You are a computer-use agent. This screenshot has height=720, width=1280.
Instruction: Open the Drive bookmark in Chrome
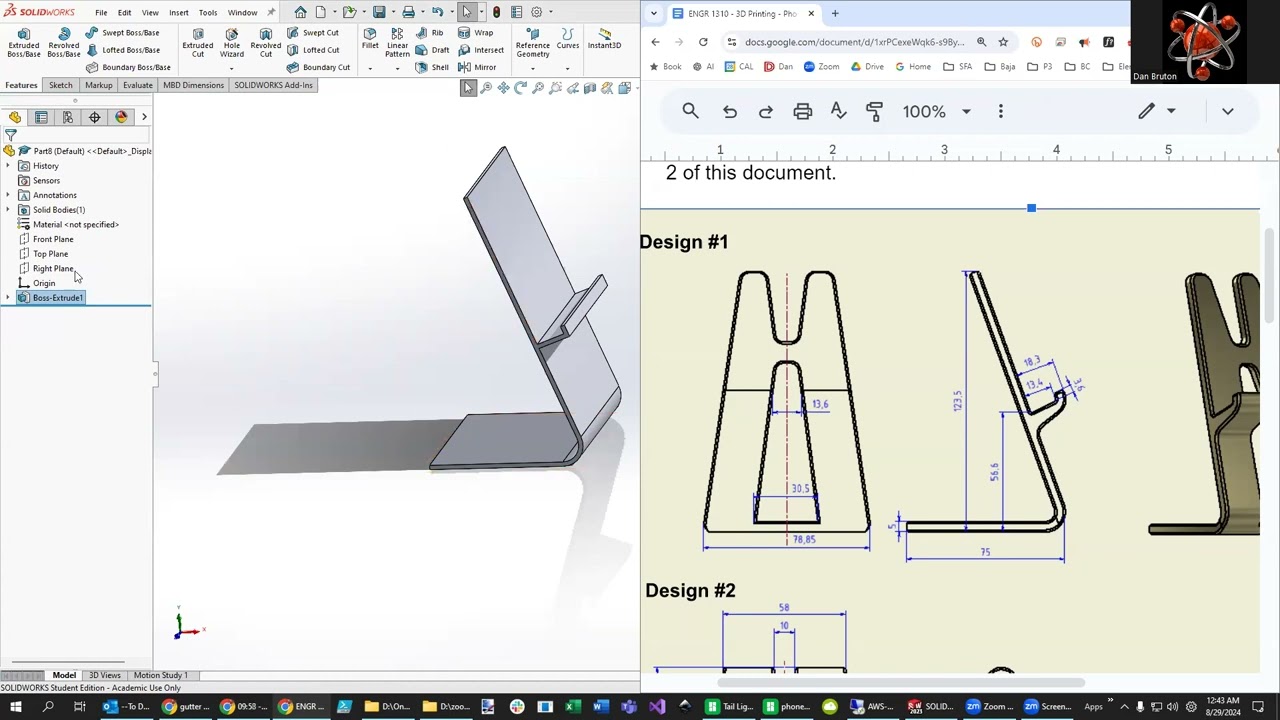[867, 67]
